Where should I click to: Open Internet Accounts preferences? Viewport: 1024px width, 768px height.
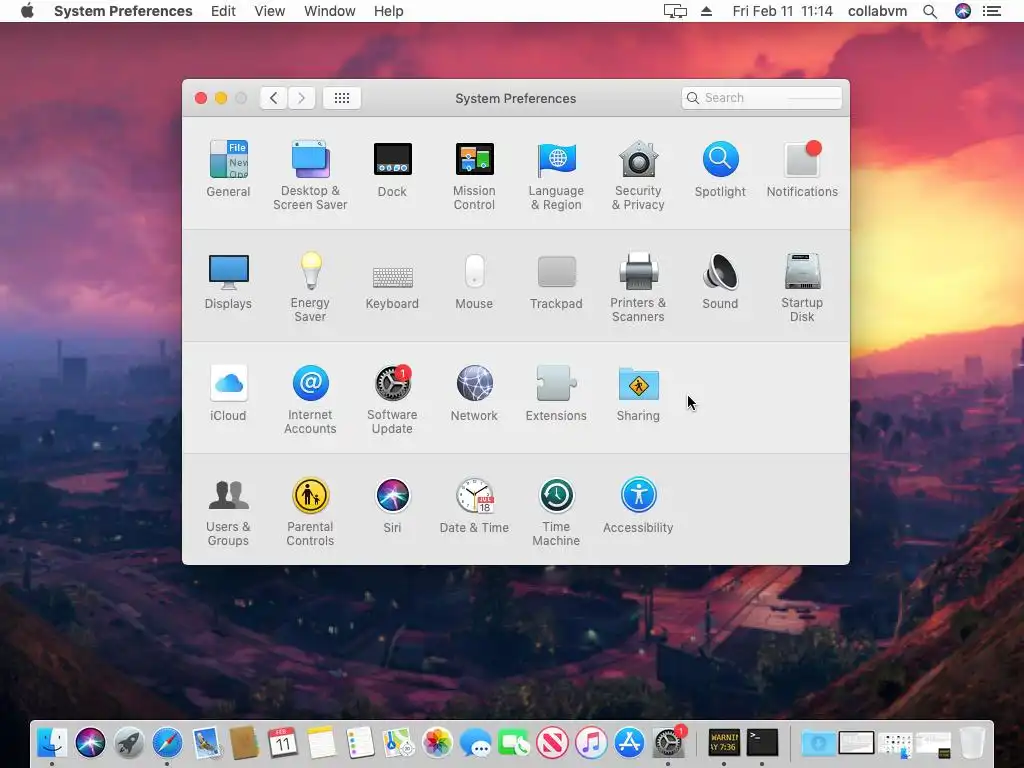click(x=310, y=400)
